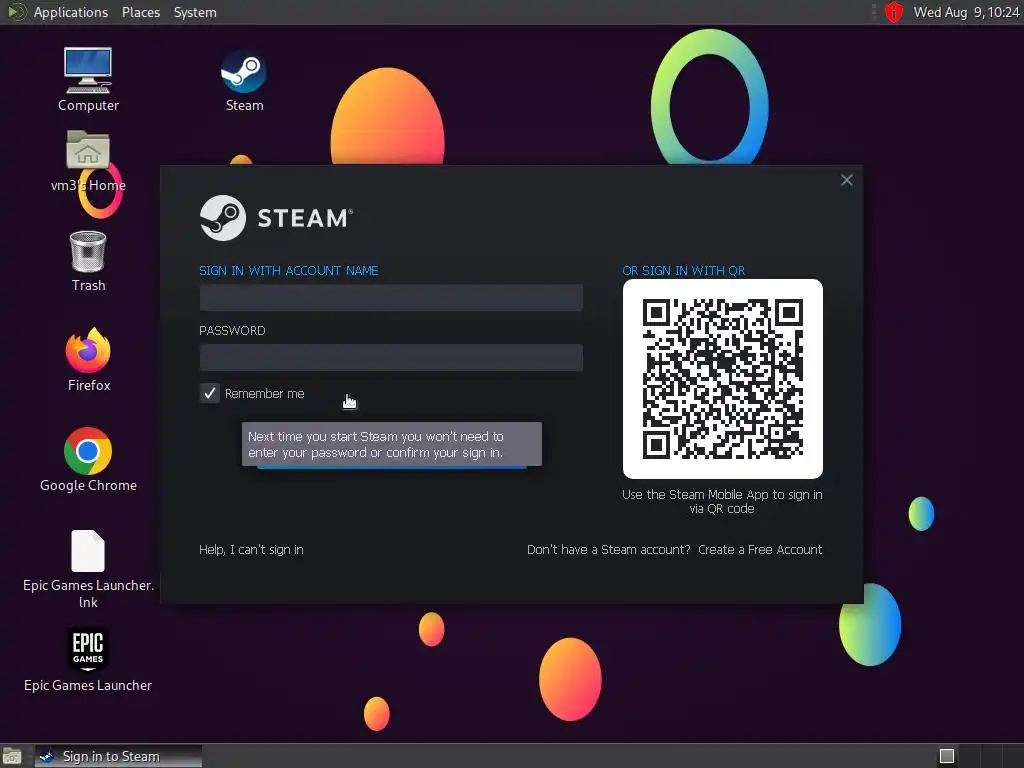Close the Steam sign-in dialog

[846, 180]
